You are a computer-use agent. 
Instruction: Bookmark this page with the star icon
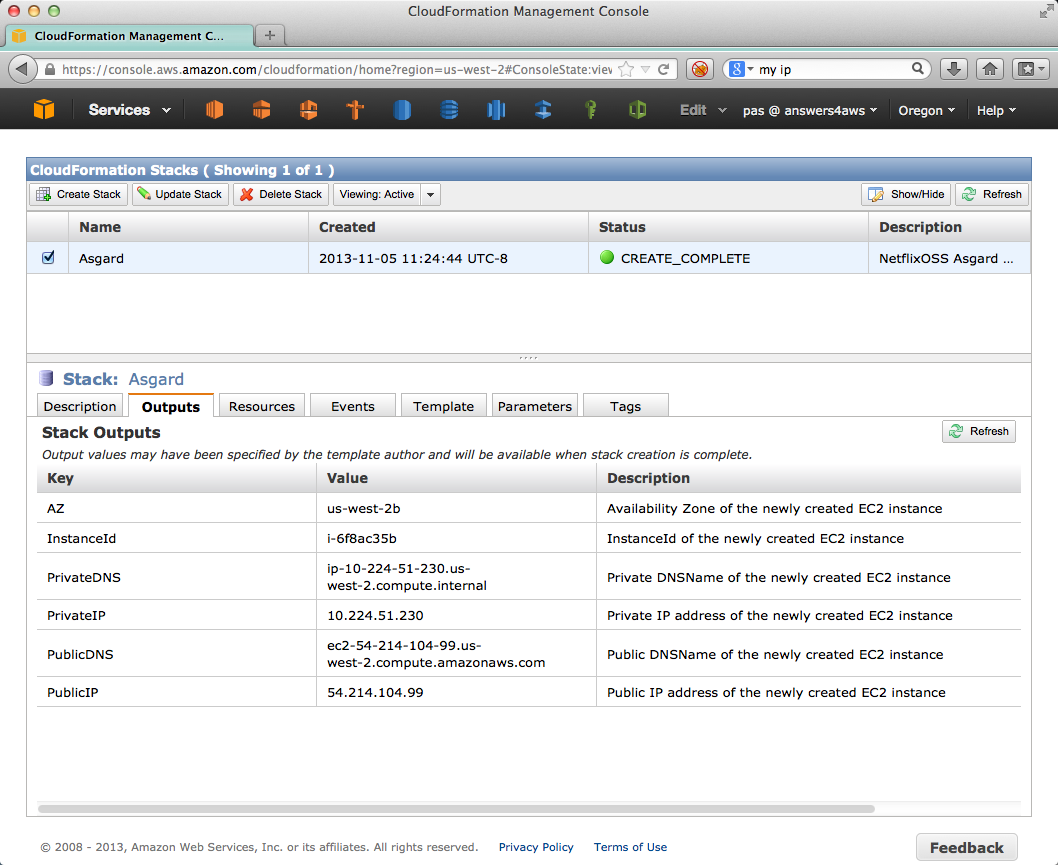(626, 69)
